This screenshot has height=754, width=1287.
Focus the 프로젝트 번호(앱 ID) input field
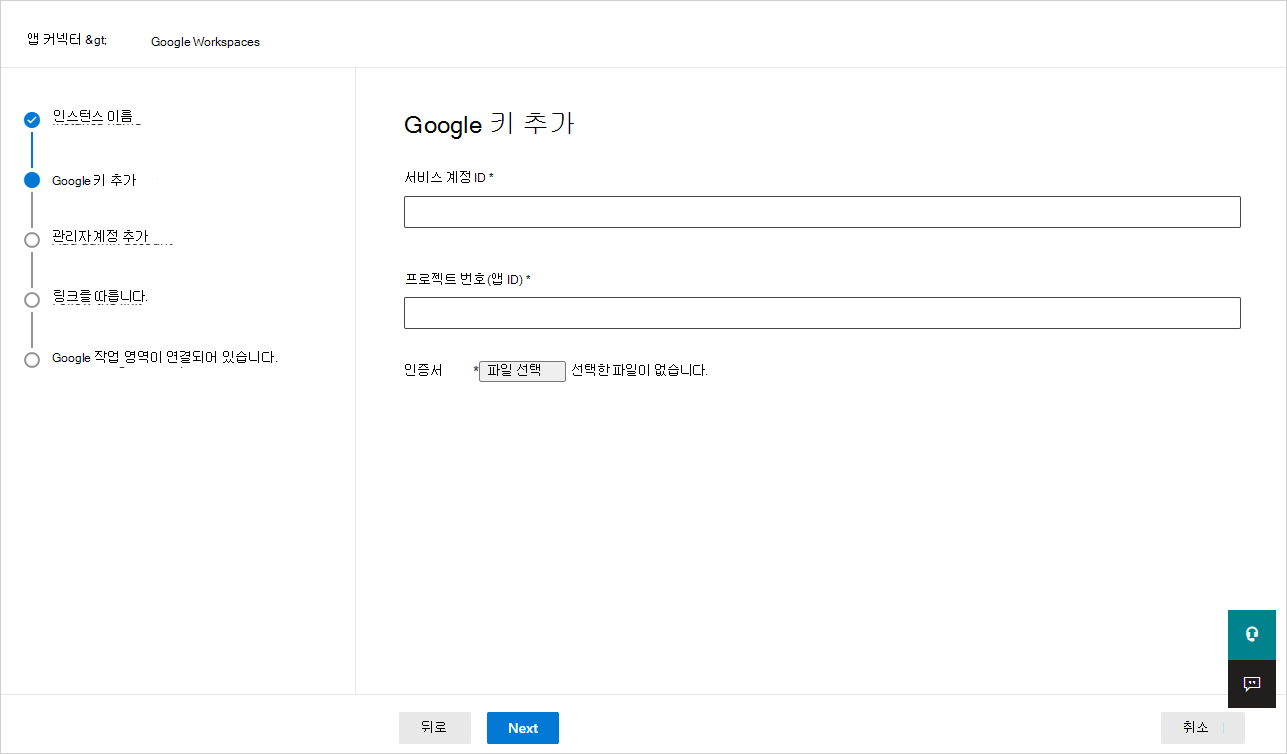coord(822,313)
